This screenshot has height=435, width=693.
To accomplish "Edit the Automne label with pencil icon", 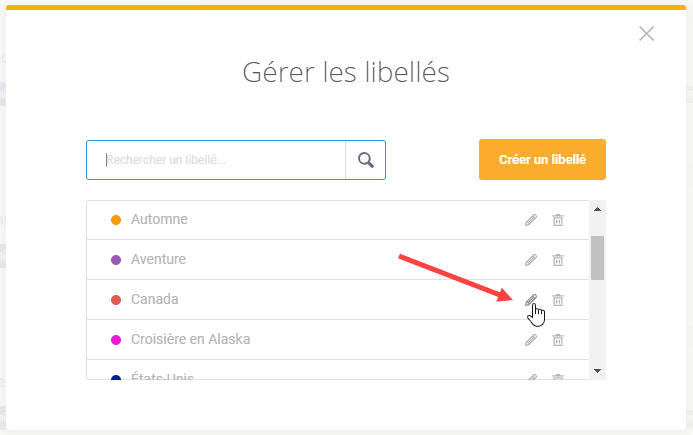I will (531, 220).
